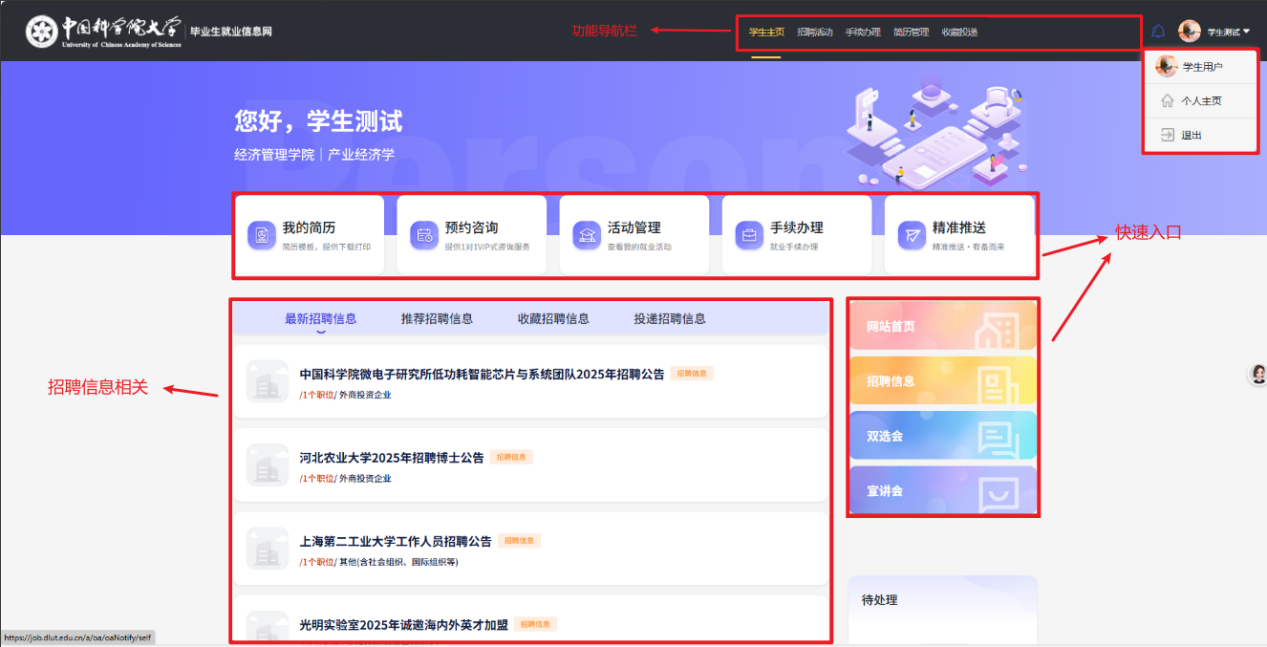Go to 简历管理 in the navigation bar

(x=911, y=32)
